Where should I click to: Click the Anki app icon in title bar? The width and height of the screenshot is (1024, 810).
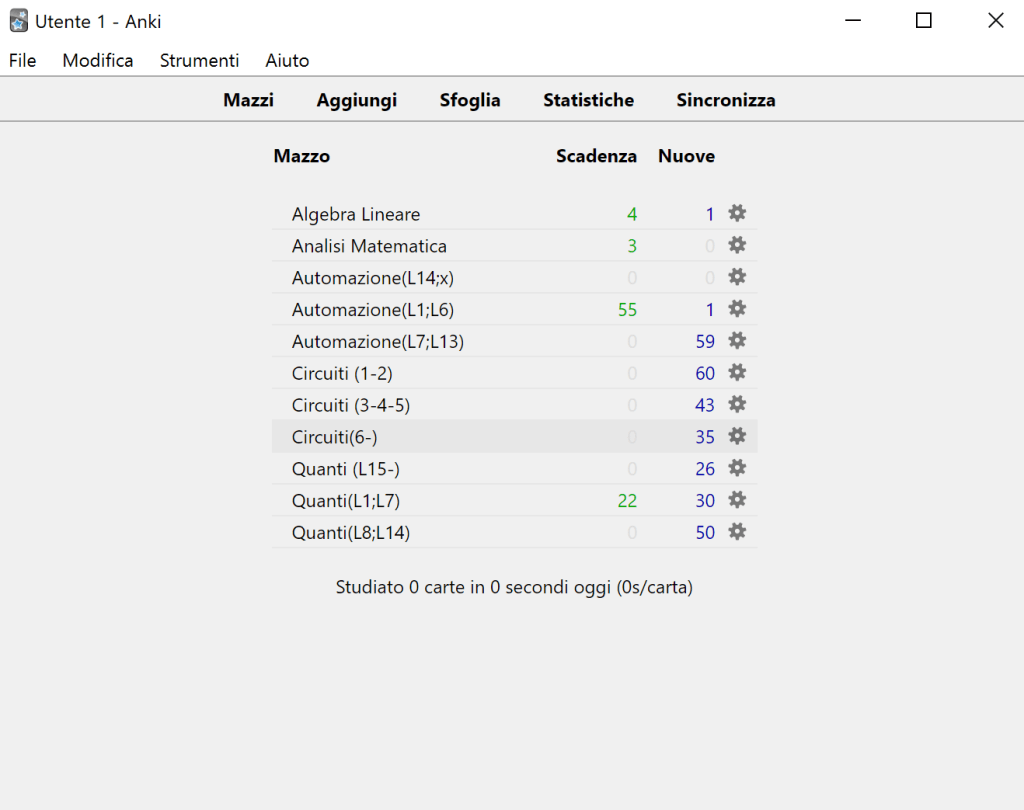tap(19, 21)
